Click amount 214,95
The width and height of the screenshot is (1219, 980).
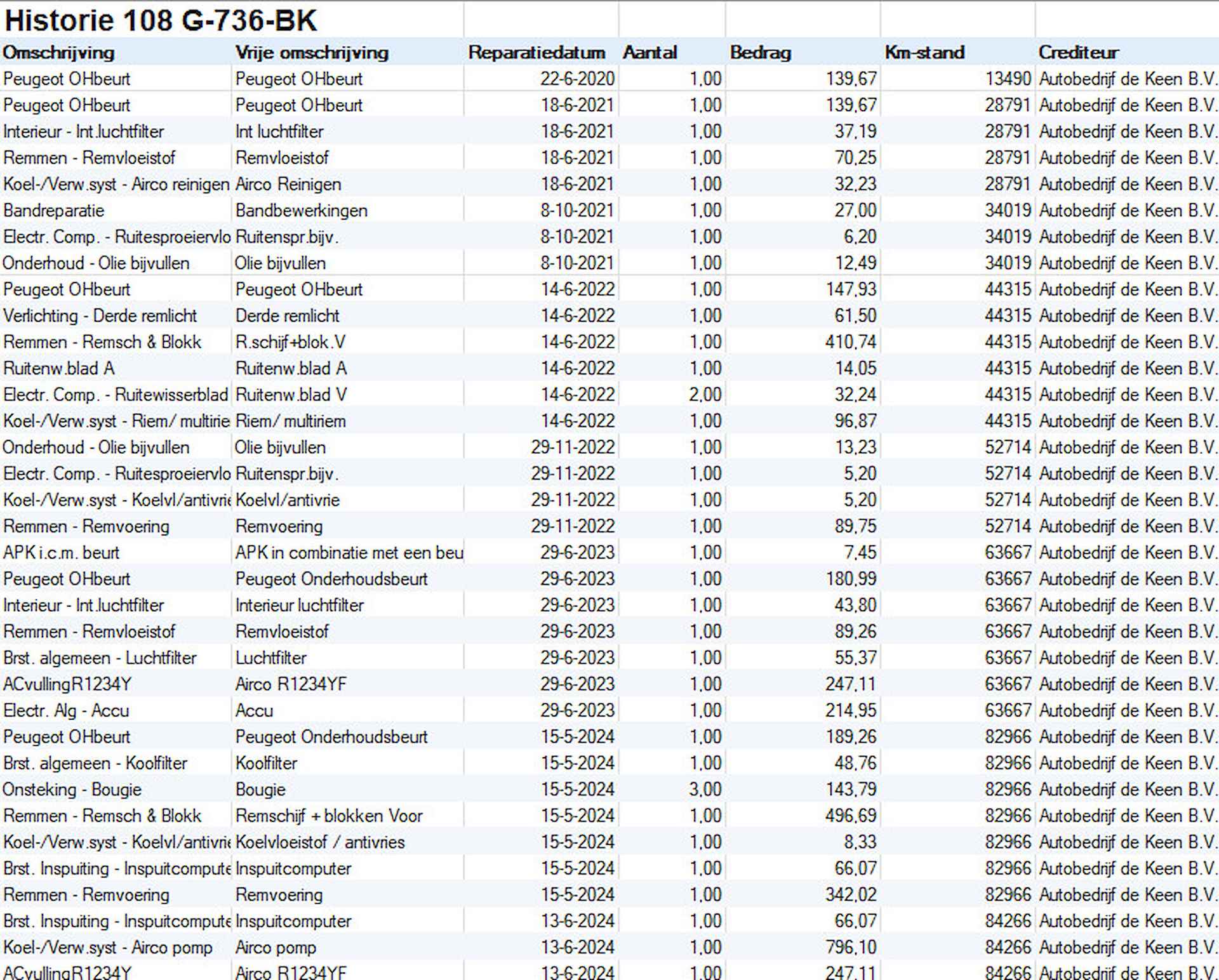point(851,711)
